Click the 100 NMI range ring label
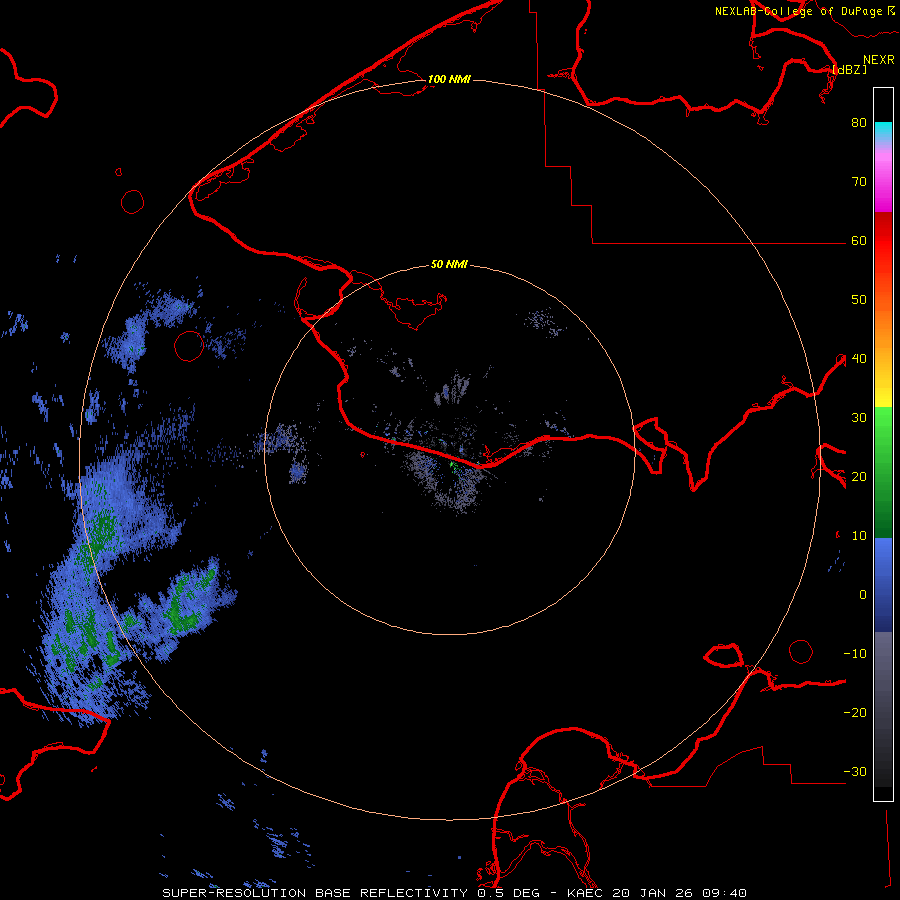 pyautogui.click(x=449, y=79)
